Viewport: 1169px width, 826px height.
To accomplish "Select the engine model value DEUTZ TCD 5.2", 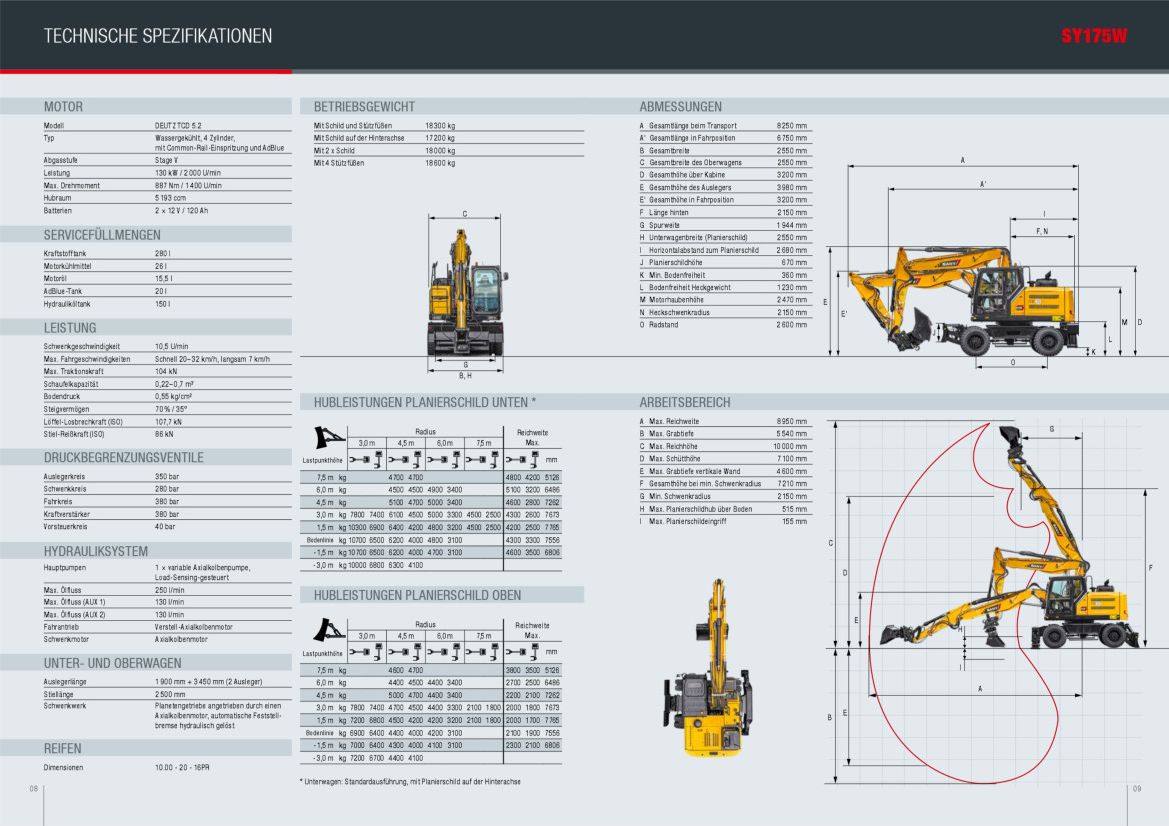I will pos(178,126).
